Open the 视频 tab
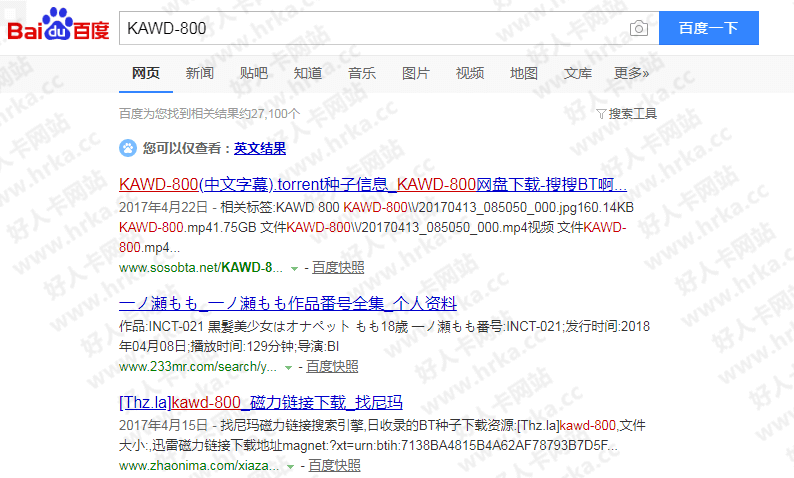The height and width of the screenshot is (478, 794). (470, 73)
